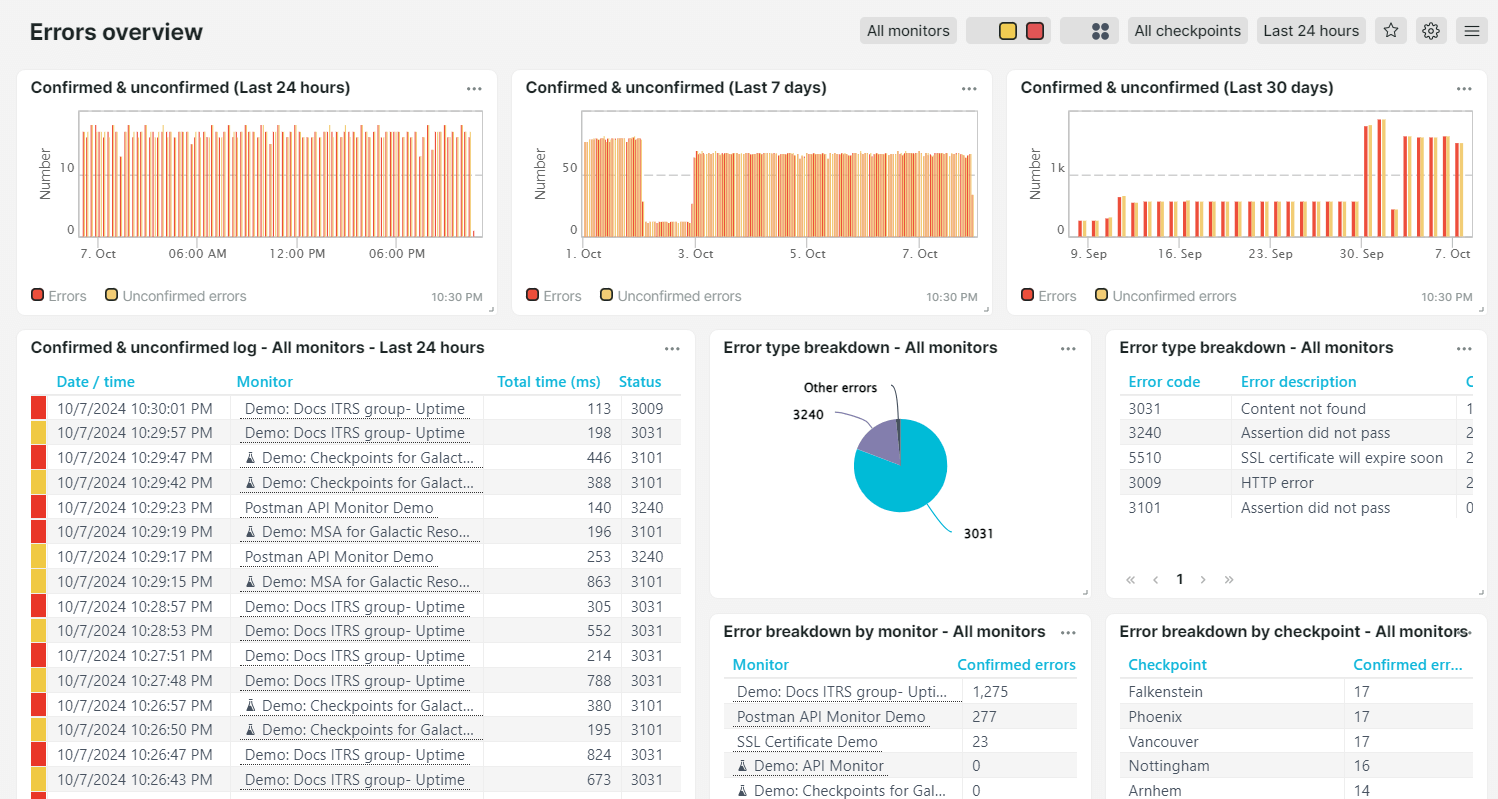Toggle the Errors legend in the Last 24 hours chart
1498x799 pixels.
[59, 296]
